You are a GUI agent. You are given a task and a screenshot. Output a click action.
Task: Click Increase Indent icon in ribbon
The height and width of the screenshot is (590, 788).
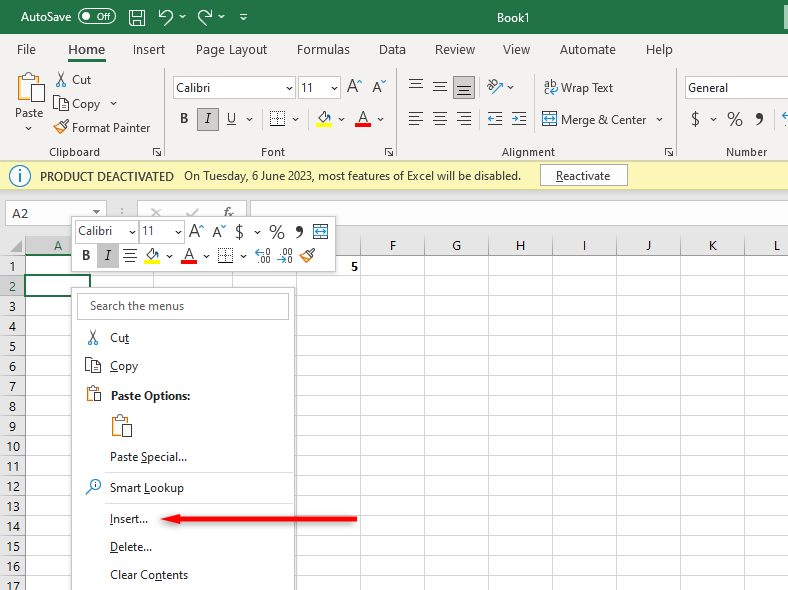[518, 119]
